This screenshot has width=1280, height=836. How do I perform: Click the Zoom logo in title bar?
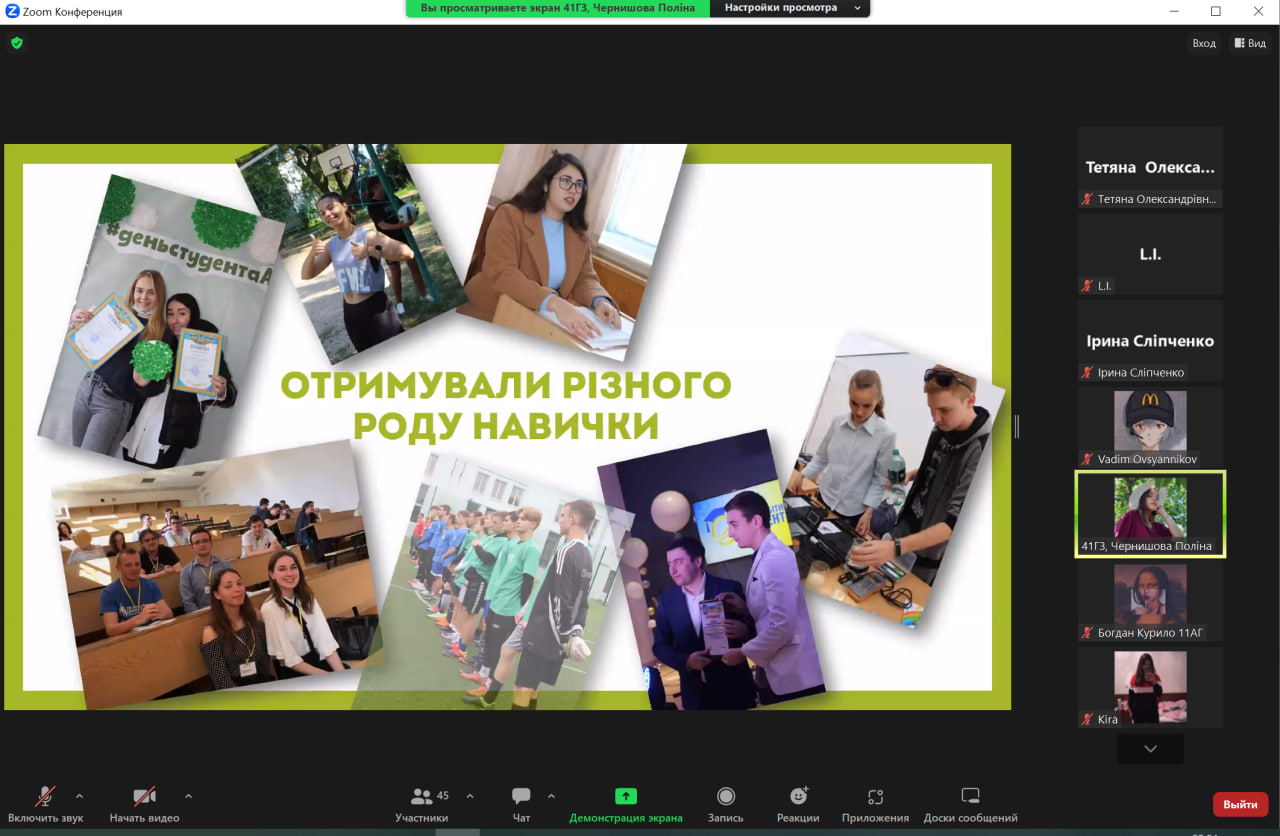tap(12, 11)
